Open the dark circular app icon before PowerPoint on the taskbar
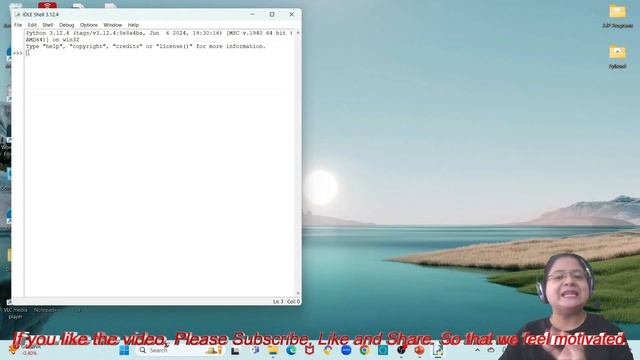 (401, 350)
